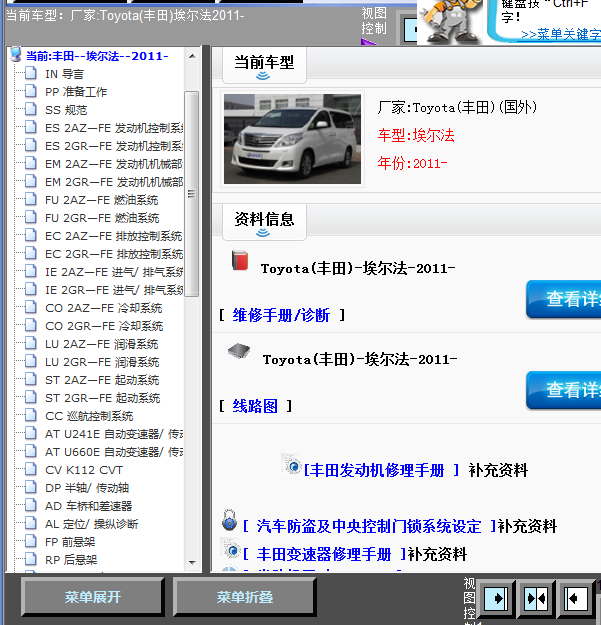Screen dimensions: 601x625
Task: Open the IN 导言 chapter
Action: pos(64,74)
